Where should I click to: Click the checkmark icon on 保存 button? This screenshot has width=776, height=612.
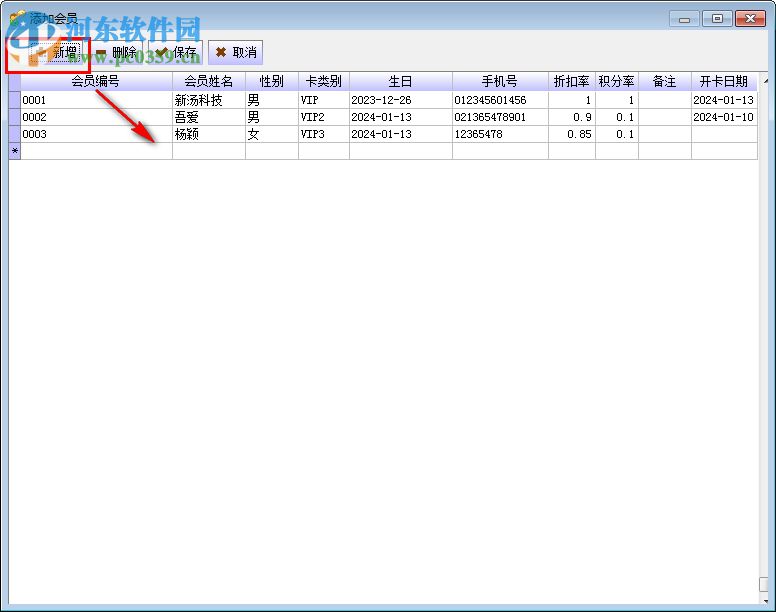pyautogui.click(x=161, y=52)
